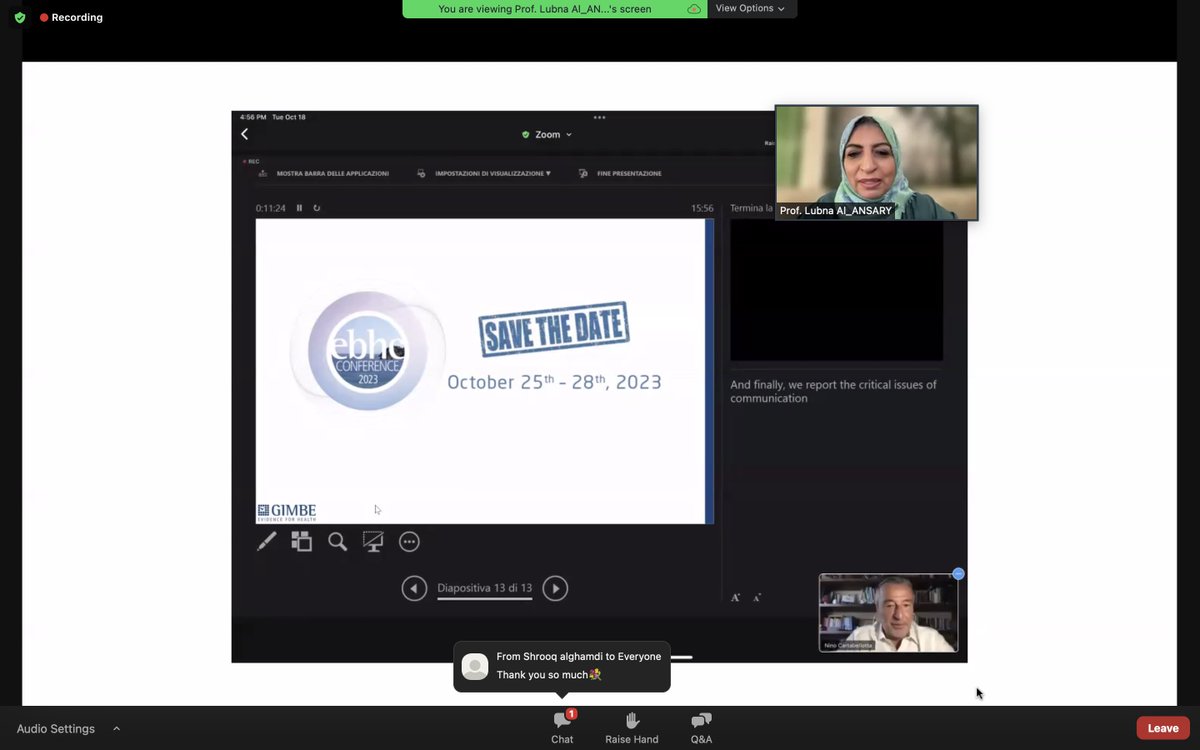This screenshot has height=750, width=1200.
Task: Reset the presentation timer
Action: click(317, 208)
